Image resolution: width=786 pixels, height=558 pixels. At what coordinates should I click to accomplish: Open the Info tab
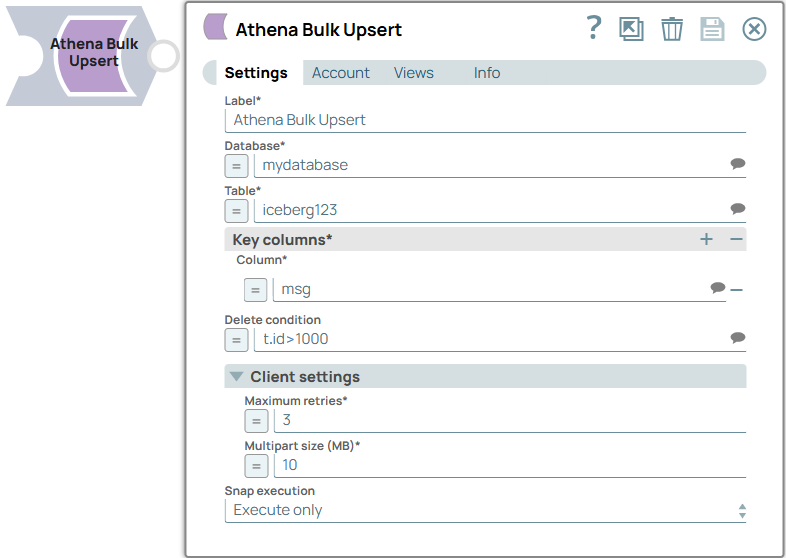point(487,73)
